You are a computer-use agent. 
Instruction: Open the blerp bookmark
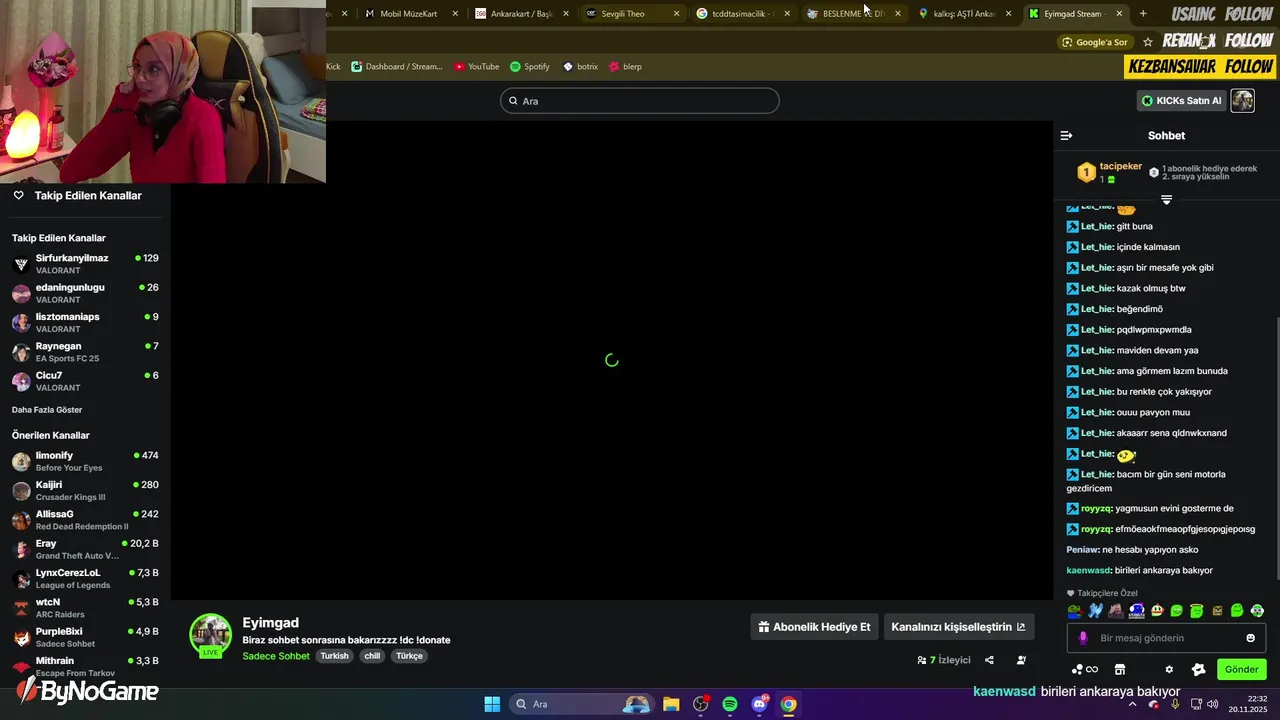tap(625, 67)
